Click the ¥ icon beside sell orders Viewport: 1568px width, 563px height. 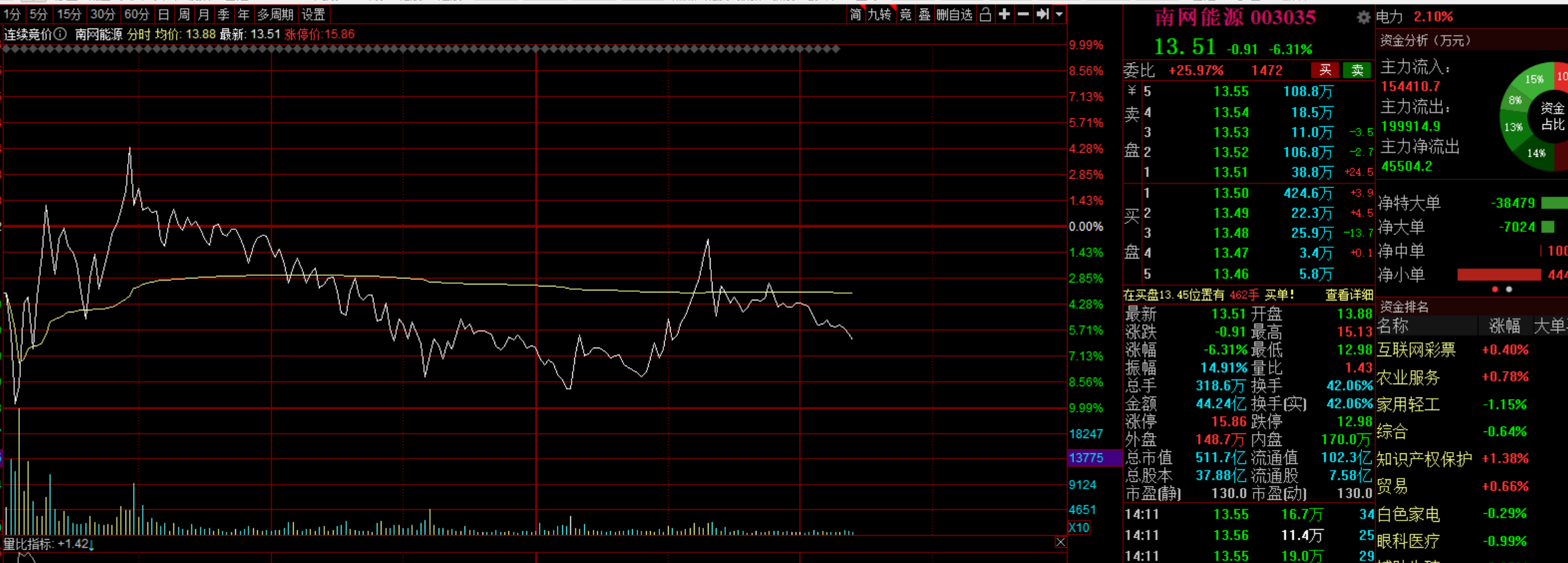point(1132,91)
